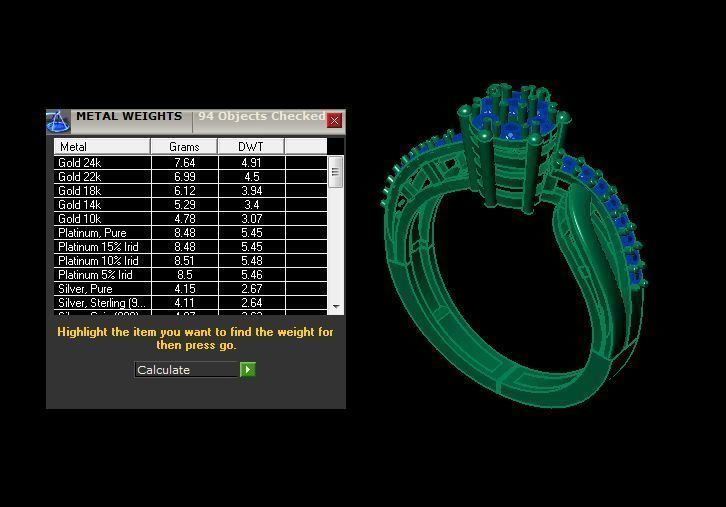
Task: Select the Platinum, Pure row
Action: coord(190,232)
